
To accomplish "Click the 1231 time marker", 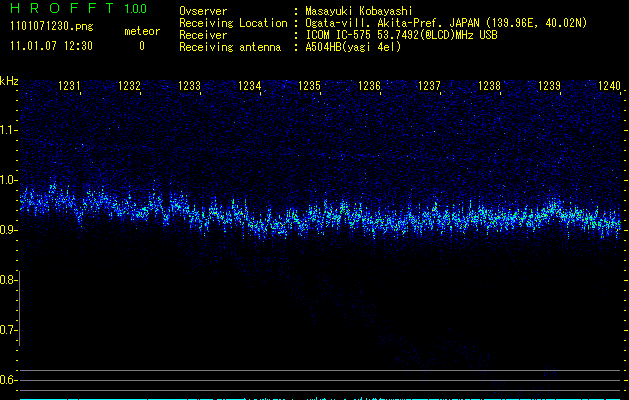I will [70, 87].
